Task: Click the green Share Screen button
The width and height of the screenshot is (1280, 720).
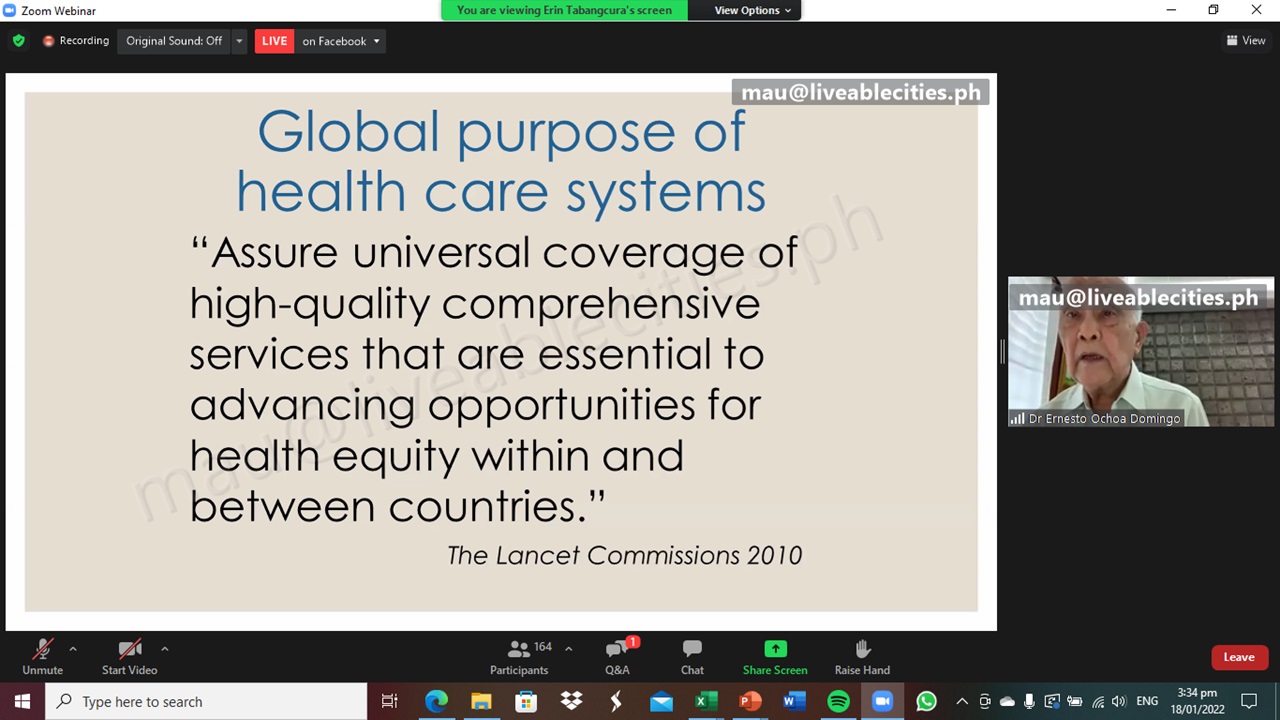Action: point(775,657)
